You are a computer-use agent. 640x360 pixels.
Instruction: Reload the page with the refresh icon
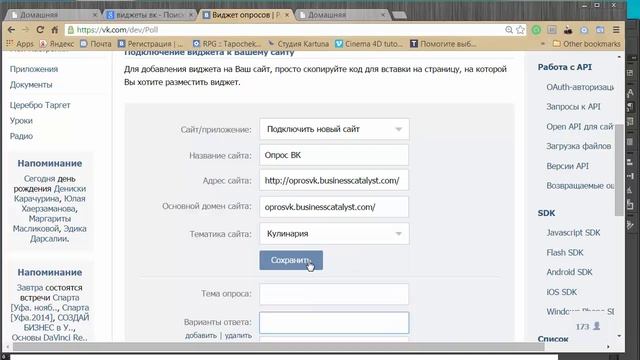click(x=40, y=30)
